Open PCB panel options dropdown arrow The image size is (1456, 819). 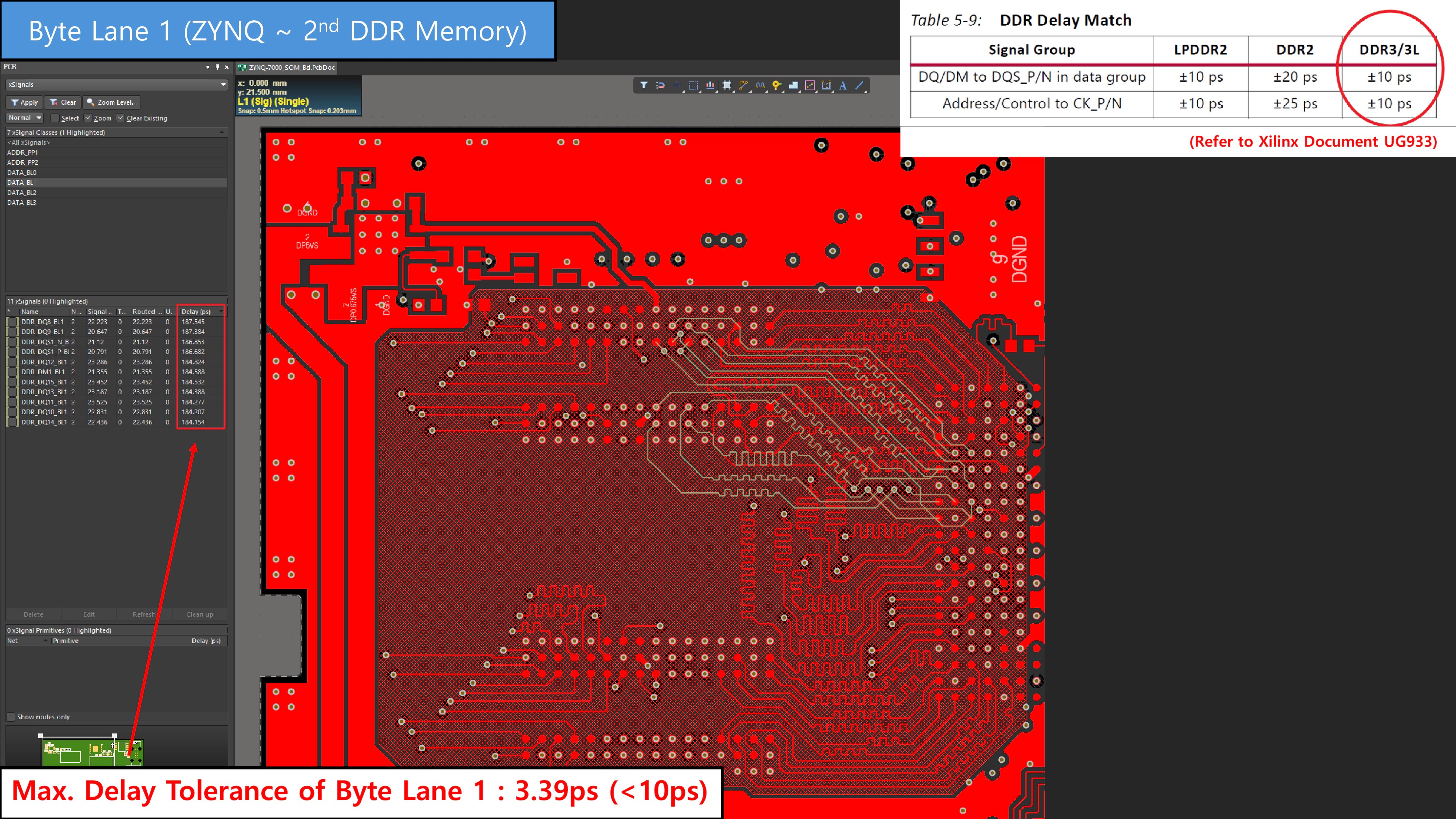click(x=207, y=67)
